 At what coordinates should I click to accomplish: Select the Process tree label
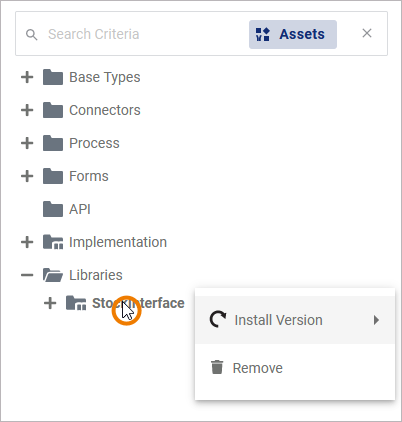click(x=94, y=143)
